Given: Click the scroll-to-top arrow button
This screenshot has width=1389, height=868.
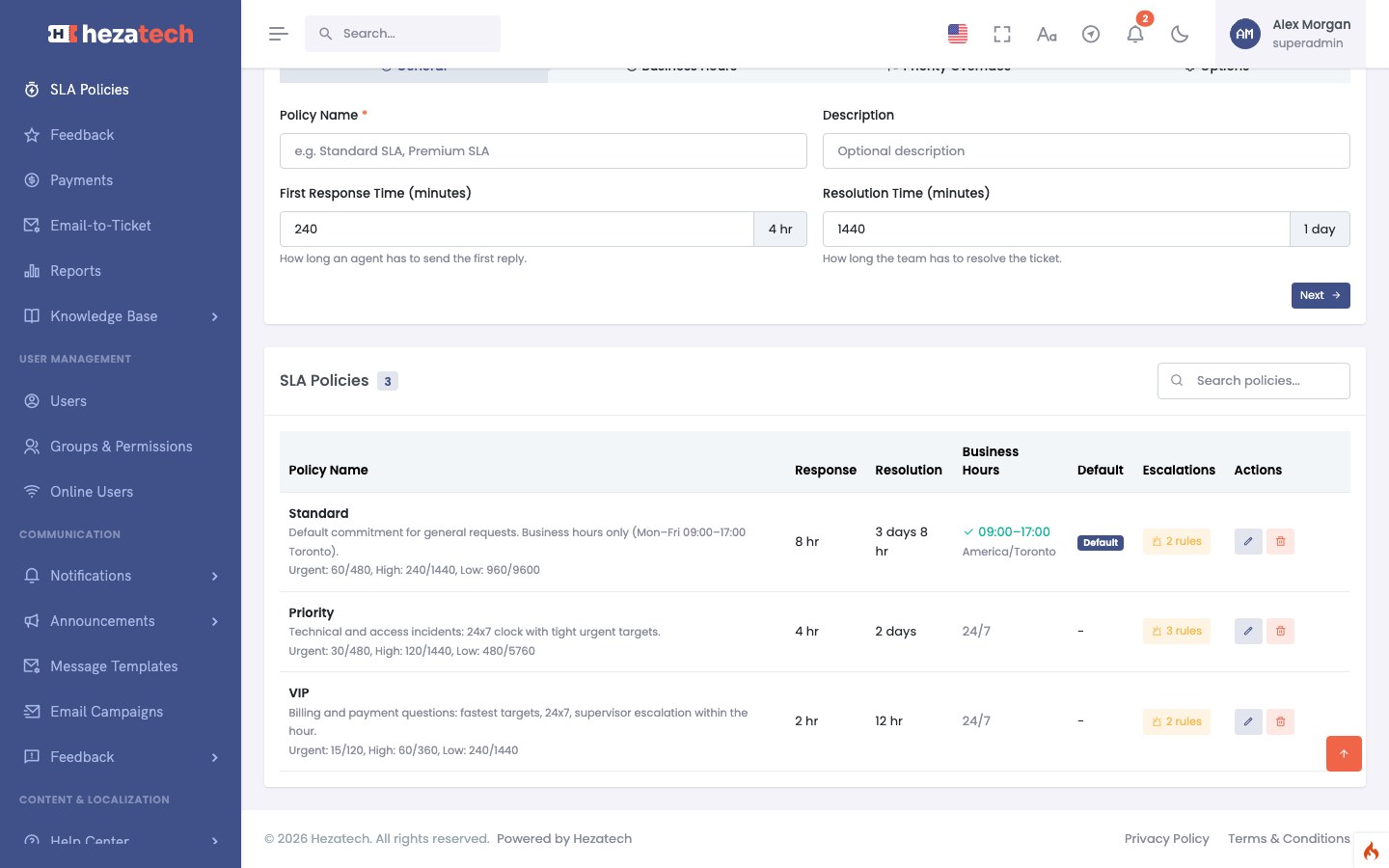Looking at the screenshot, I should coord(1344,753).
